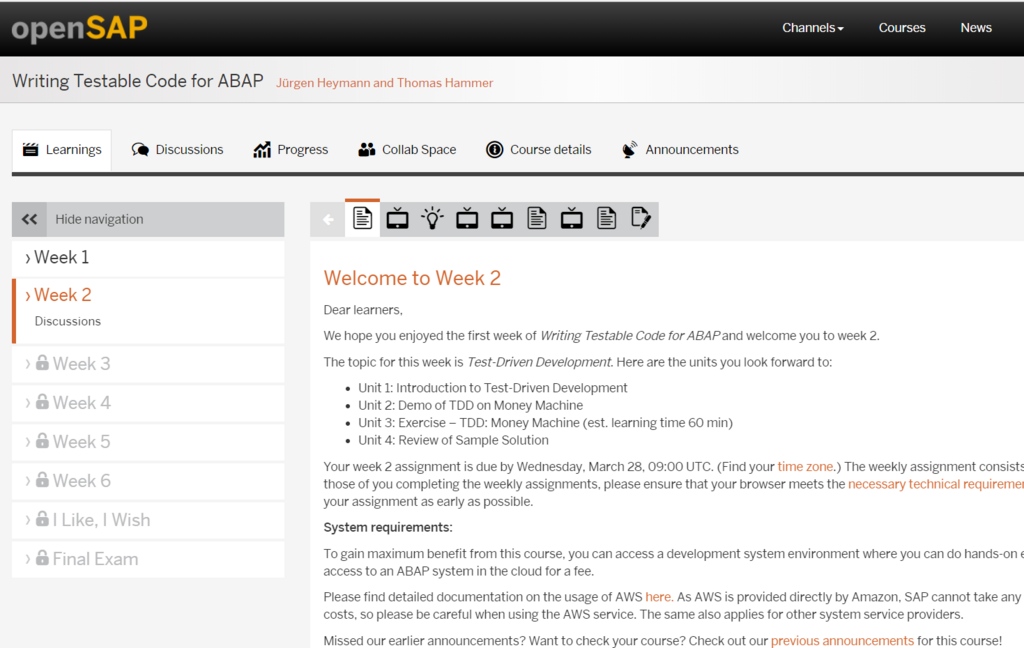This screenshot has height=648, width=1024.
Task: Open instructor link Jürgen Heymann and Thomas Hammer
Action: point(384,83)
